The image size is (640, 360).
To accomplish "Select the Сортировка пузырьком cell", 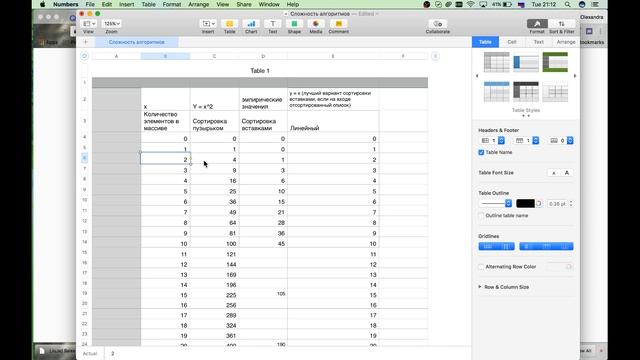I will click(x=214, y=121).
